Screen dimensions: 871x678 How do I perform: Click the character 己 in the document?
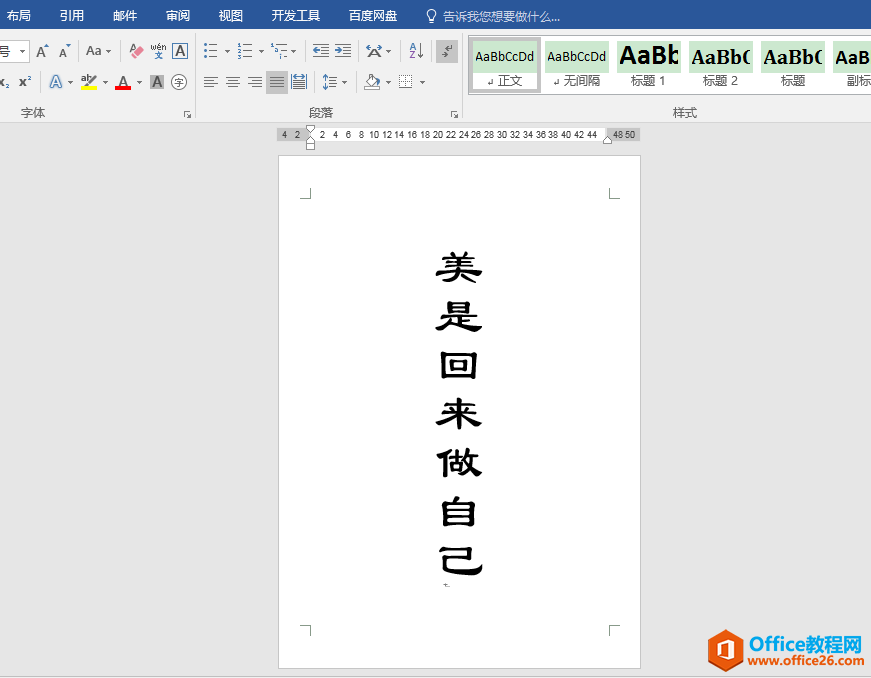pyautogui.click(x=460, y=560)
